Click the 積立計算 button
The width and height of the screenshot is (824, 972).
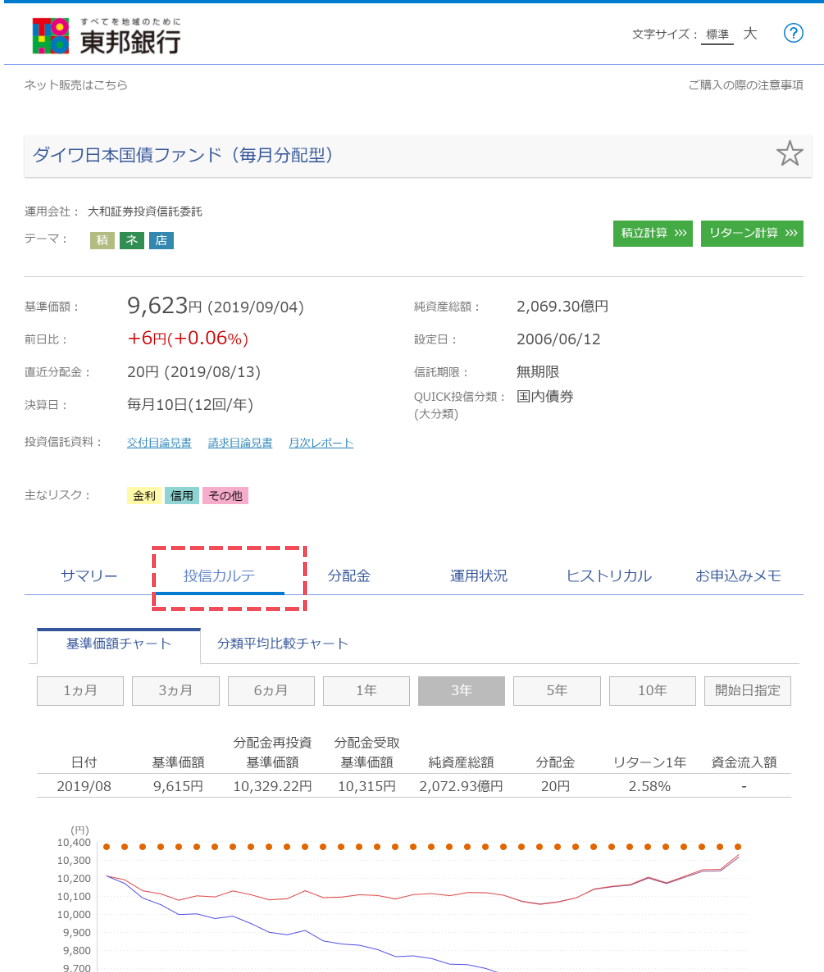click(x=653, y=233)
